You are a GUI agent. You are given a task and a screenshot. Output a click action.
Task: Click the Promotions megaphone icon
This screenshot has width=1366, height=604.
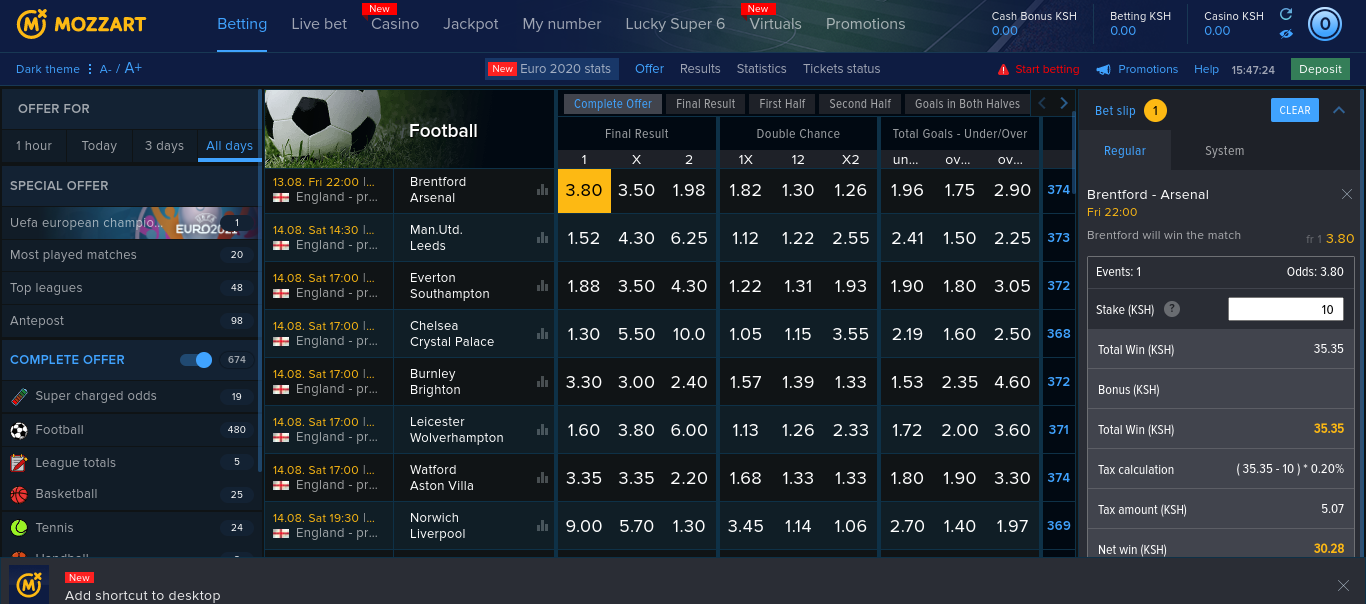[x=1103, y=70]
